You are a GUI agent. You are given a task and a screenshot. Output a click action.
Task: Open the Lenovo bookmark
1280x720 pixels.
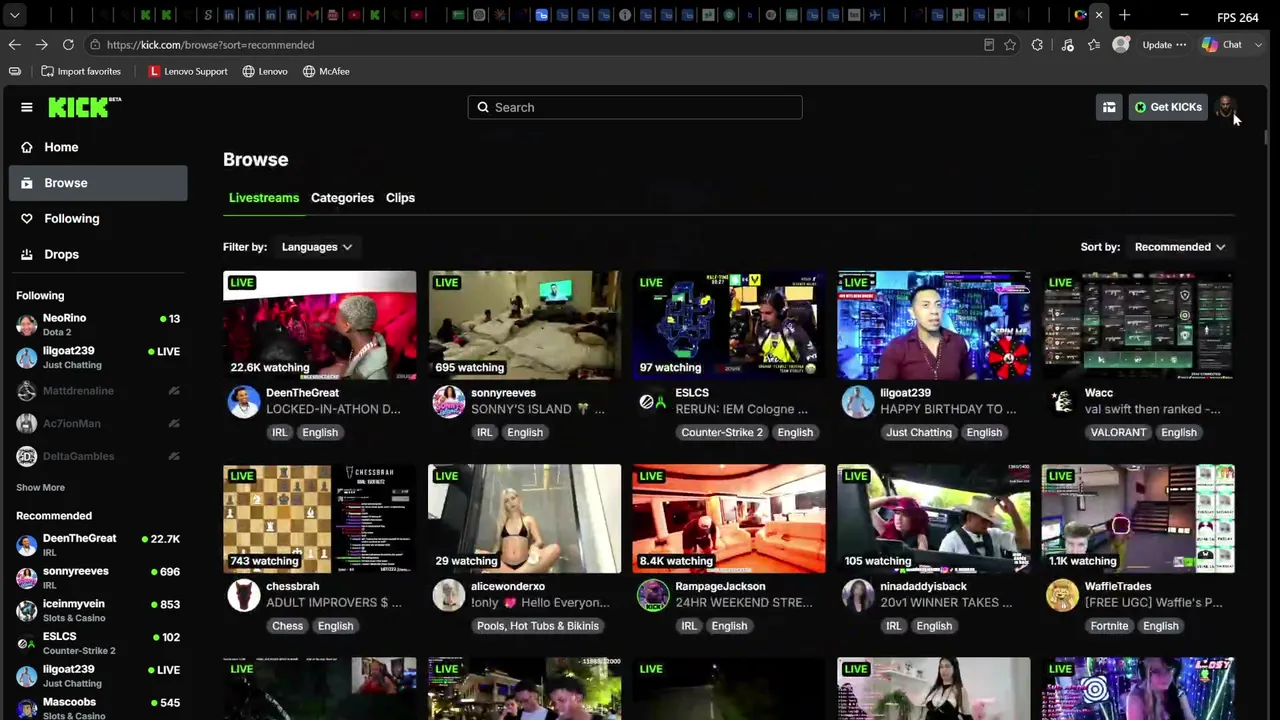tap(265, 72)
